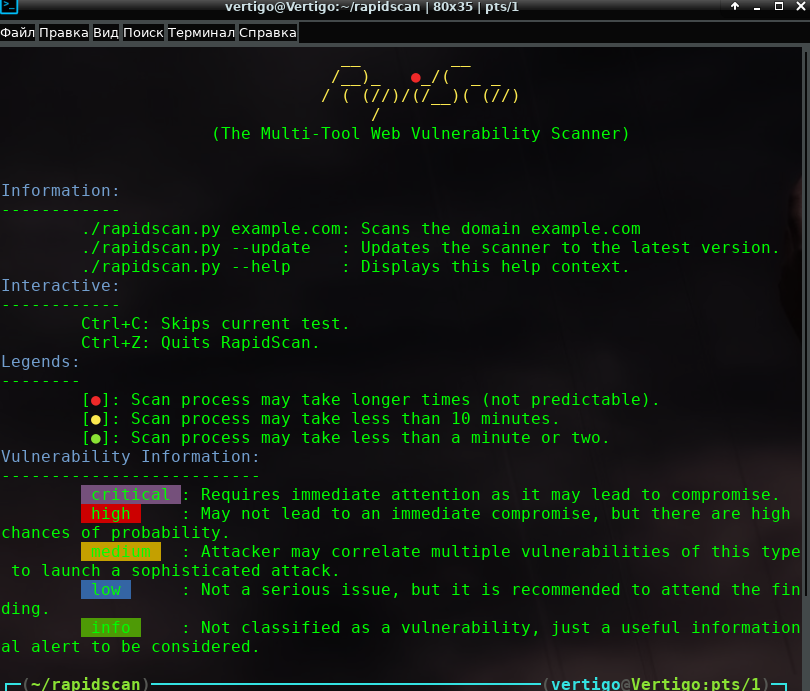The image size is (810, 691).
Task: Click './rapidscan.py --help' command text
Action: [186, 267]
